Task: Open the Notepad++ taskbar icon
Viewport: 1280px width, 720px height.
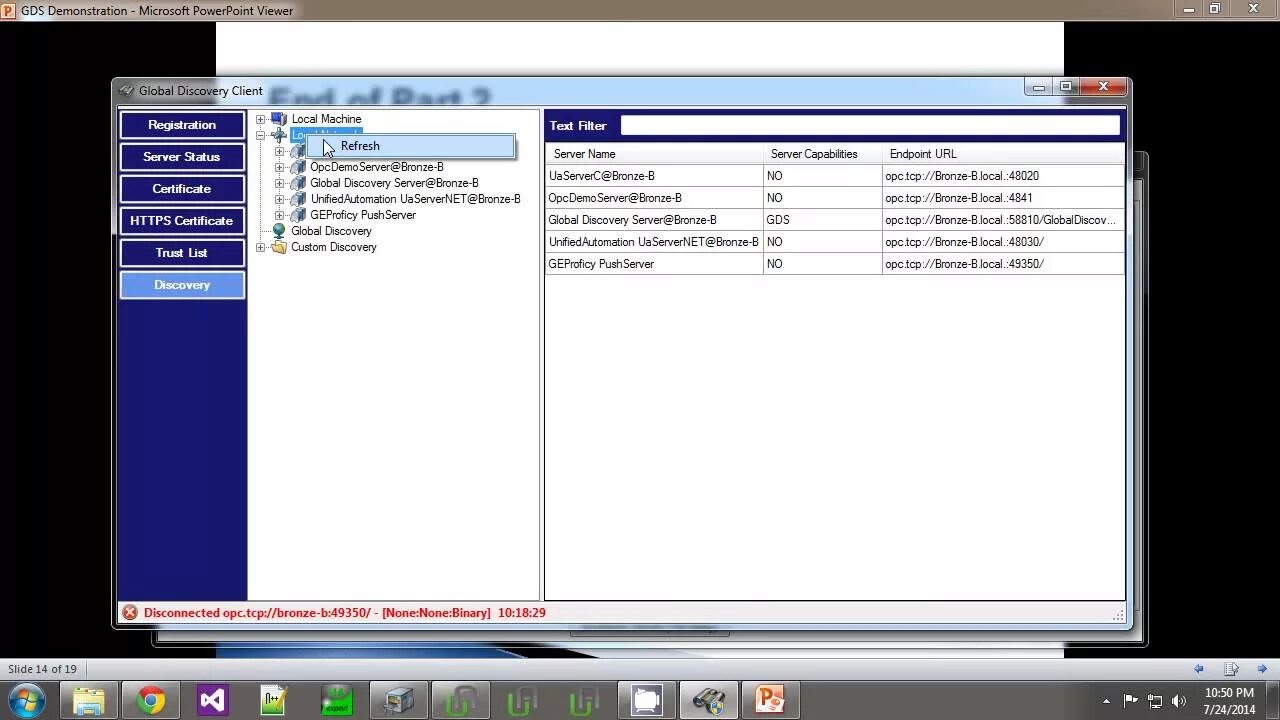Action: click(275, 701)
